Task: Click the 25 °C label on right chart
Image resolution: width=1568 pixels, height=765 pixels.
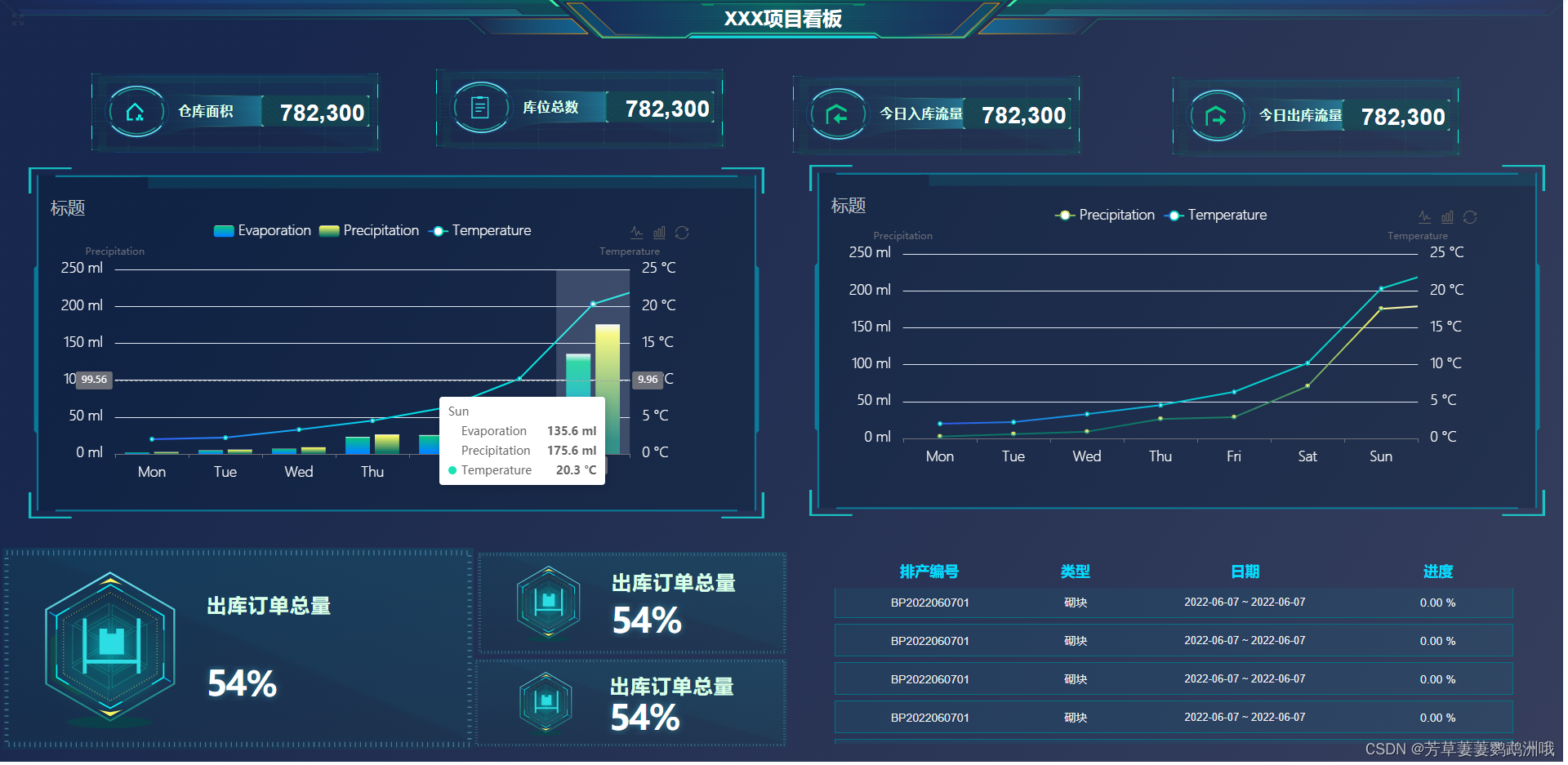Action: point(1446,253)
